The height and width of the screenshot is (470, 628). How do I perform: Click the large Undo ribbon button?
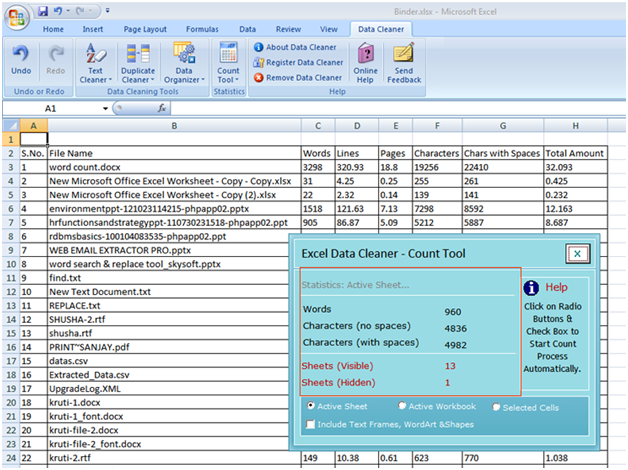pyautogui.click(x=21, y=60)
